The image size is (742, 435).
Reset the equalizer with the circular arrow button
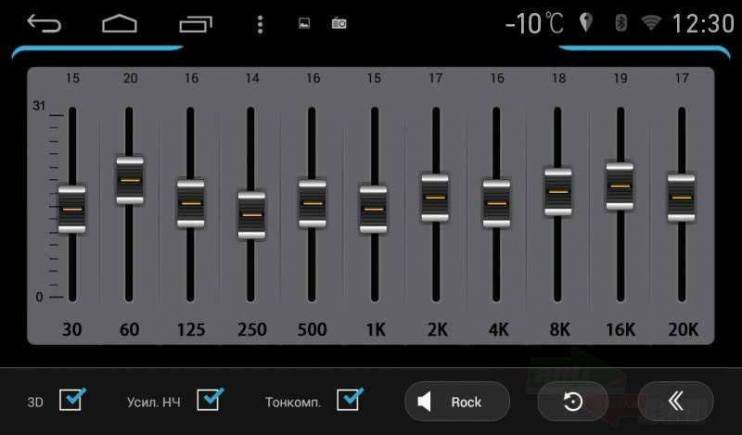tap(573, 401)
